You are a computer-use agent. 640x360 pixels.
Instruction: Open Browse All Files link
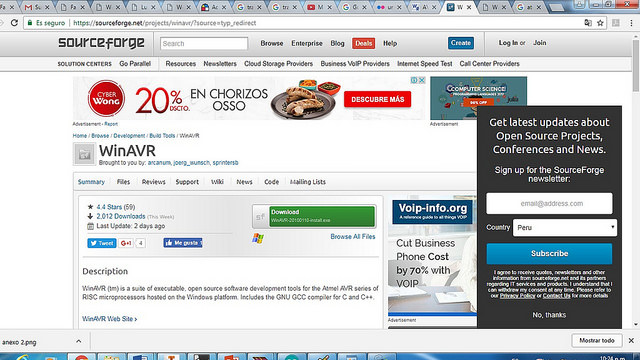pos(353,237)
